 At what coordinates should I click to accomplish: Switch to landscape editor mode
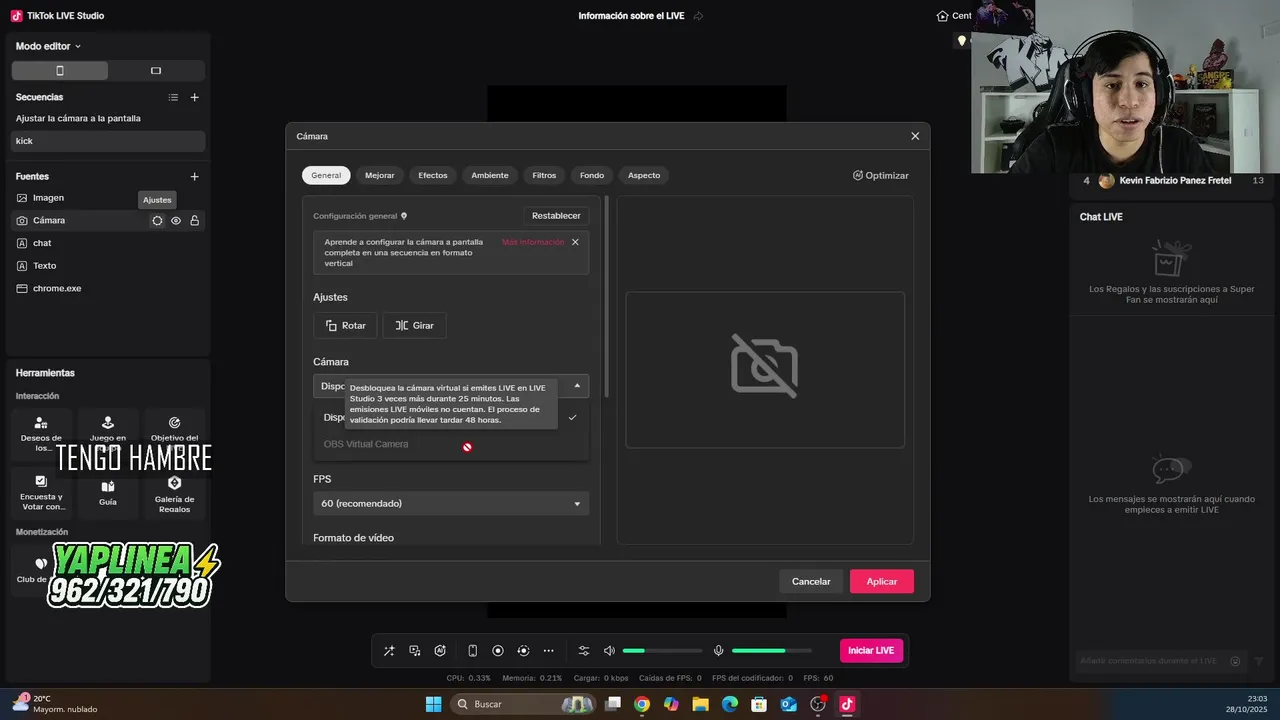coord(156,71)
